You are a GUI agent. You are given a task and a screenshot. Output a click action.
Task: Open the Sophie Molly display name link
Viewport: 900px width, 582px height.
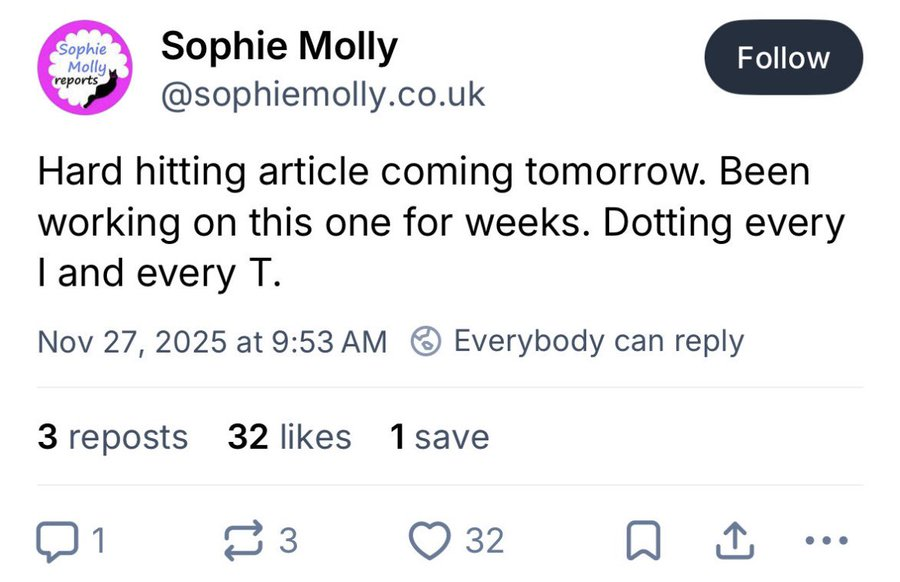click(279, 46)
